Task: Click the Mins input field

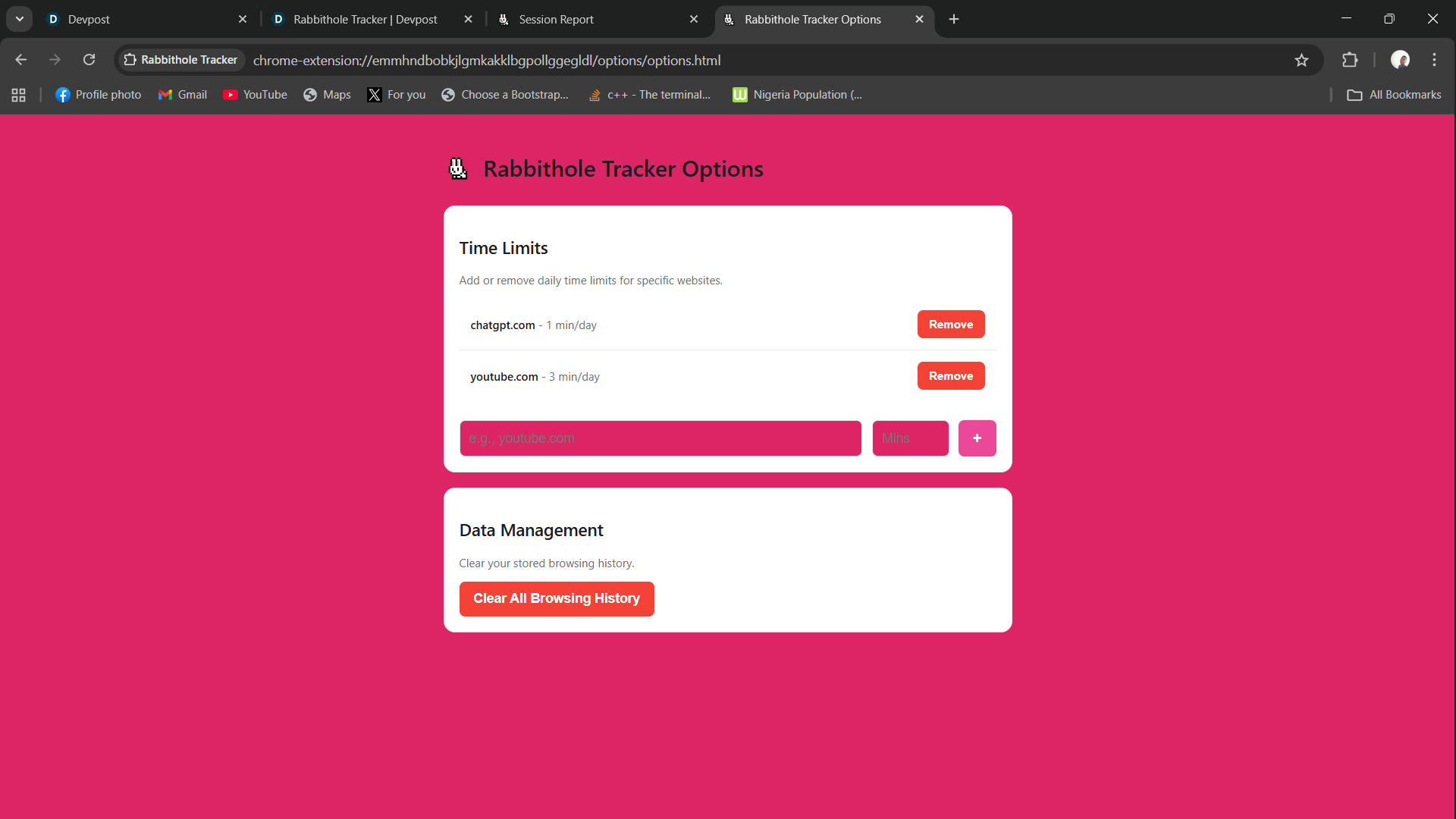Action: [910, 438]
